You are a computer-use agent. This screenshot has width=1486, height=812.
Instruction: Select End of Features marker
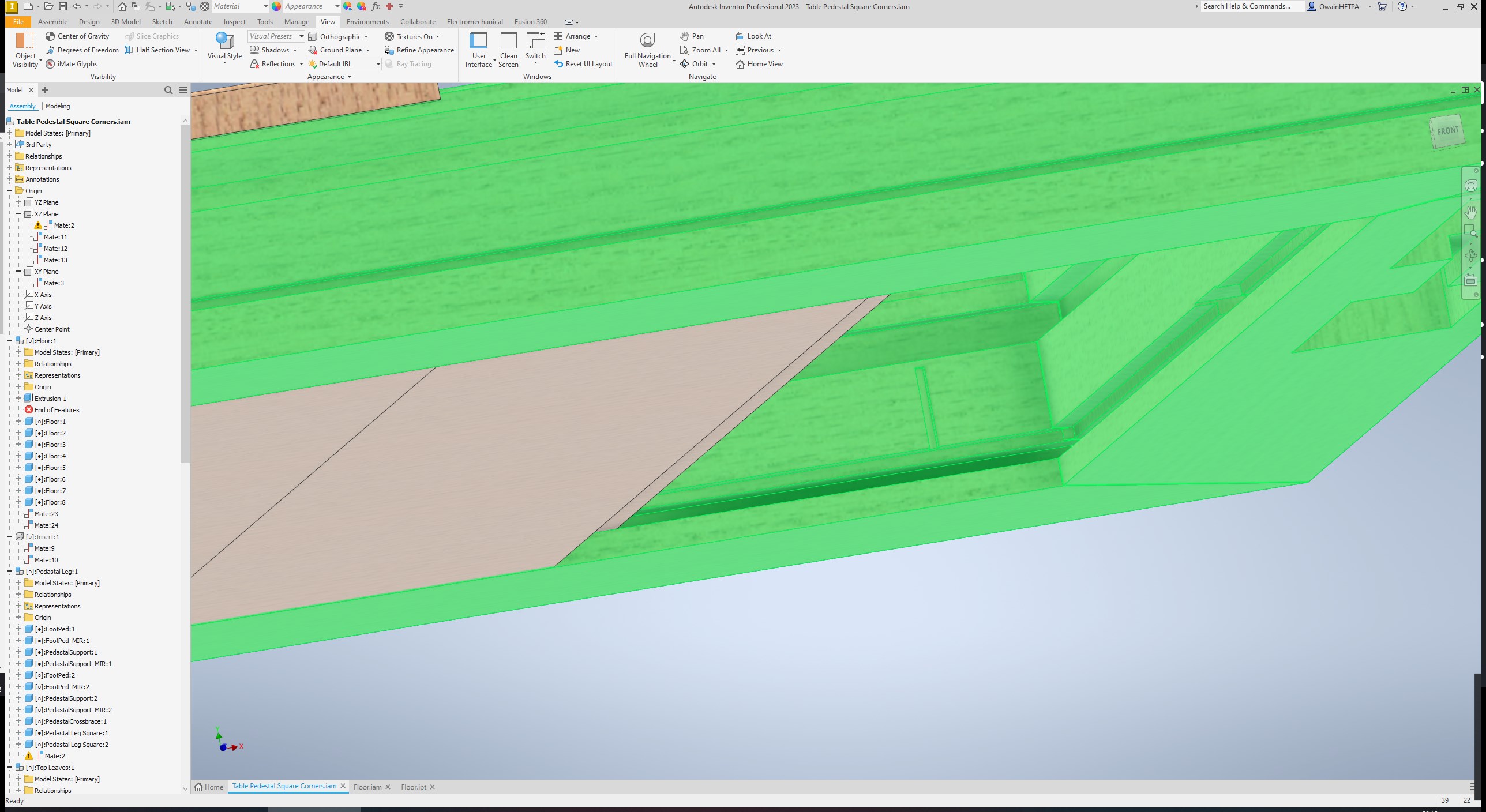point(52,410)
